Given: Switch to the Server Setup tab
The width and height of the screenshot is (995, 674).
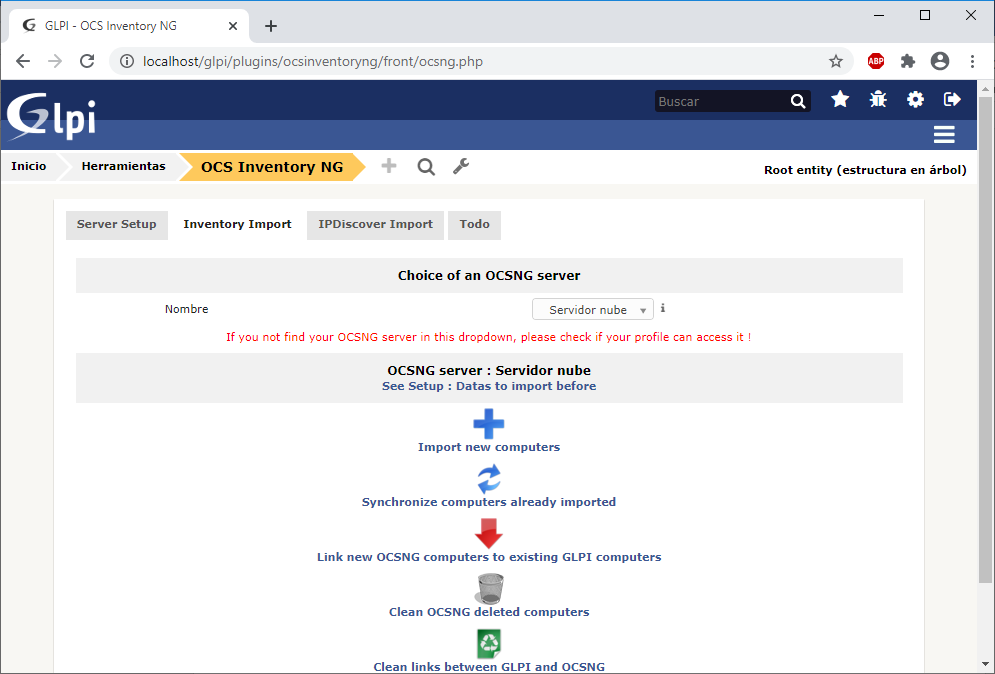Looking at the screenshot, I should [x=117, y=225].
